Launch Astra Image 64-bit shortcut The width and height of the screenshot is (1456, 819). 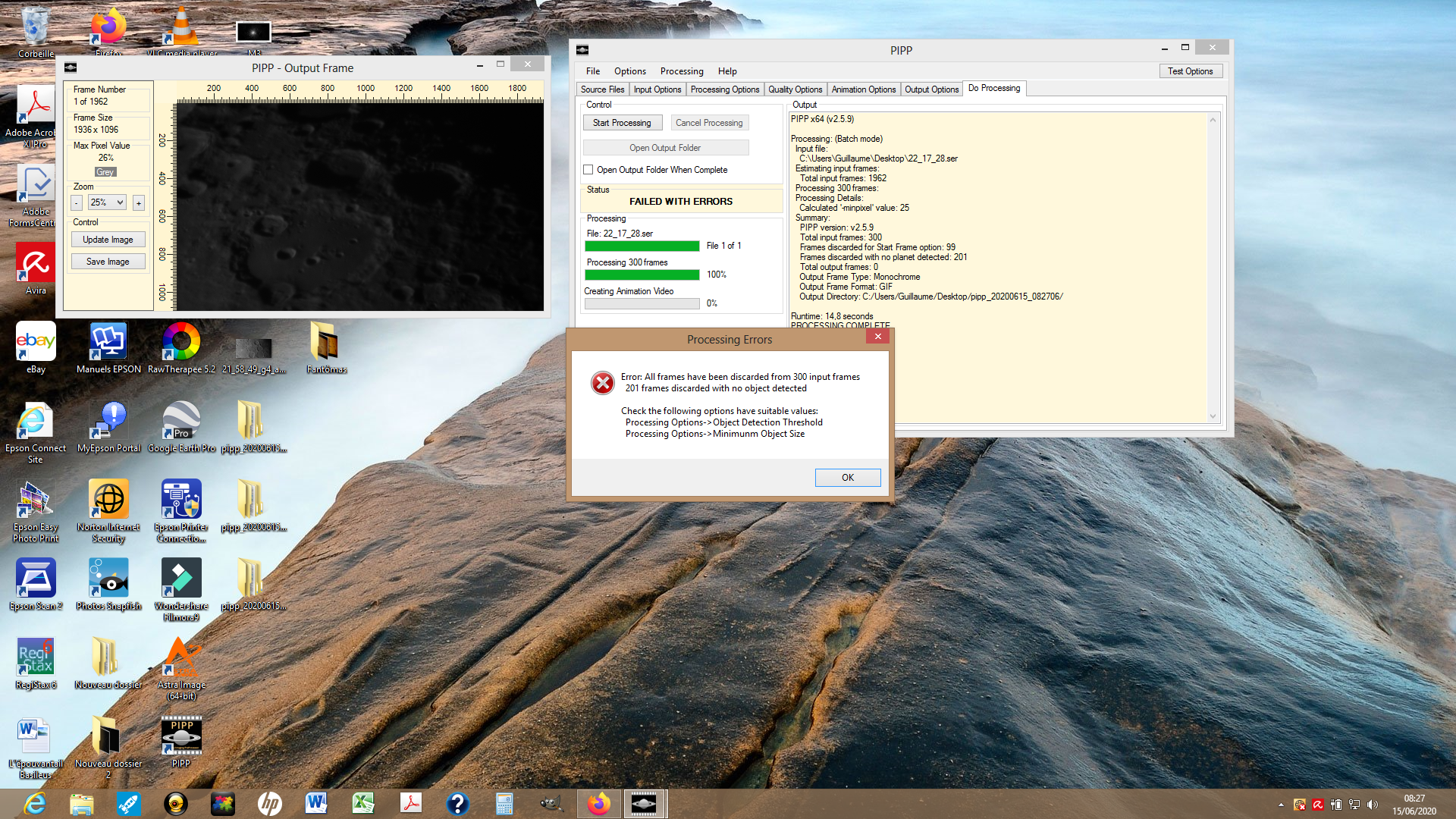181,657
